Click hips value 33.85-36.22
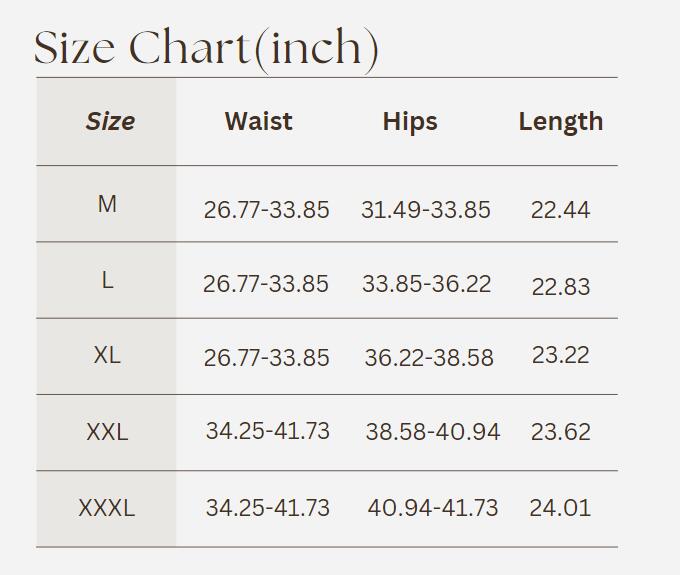Image resolution: width=680 pixels, height=575 pixels. [427, 284]
